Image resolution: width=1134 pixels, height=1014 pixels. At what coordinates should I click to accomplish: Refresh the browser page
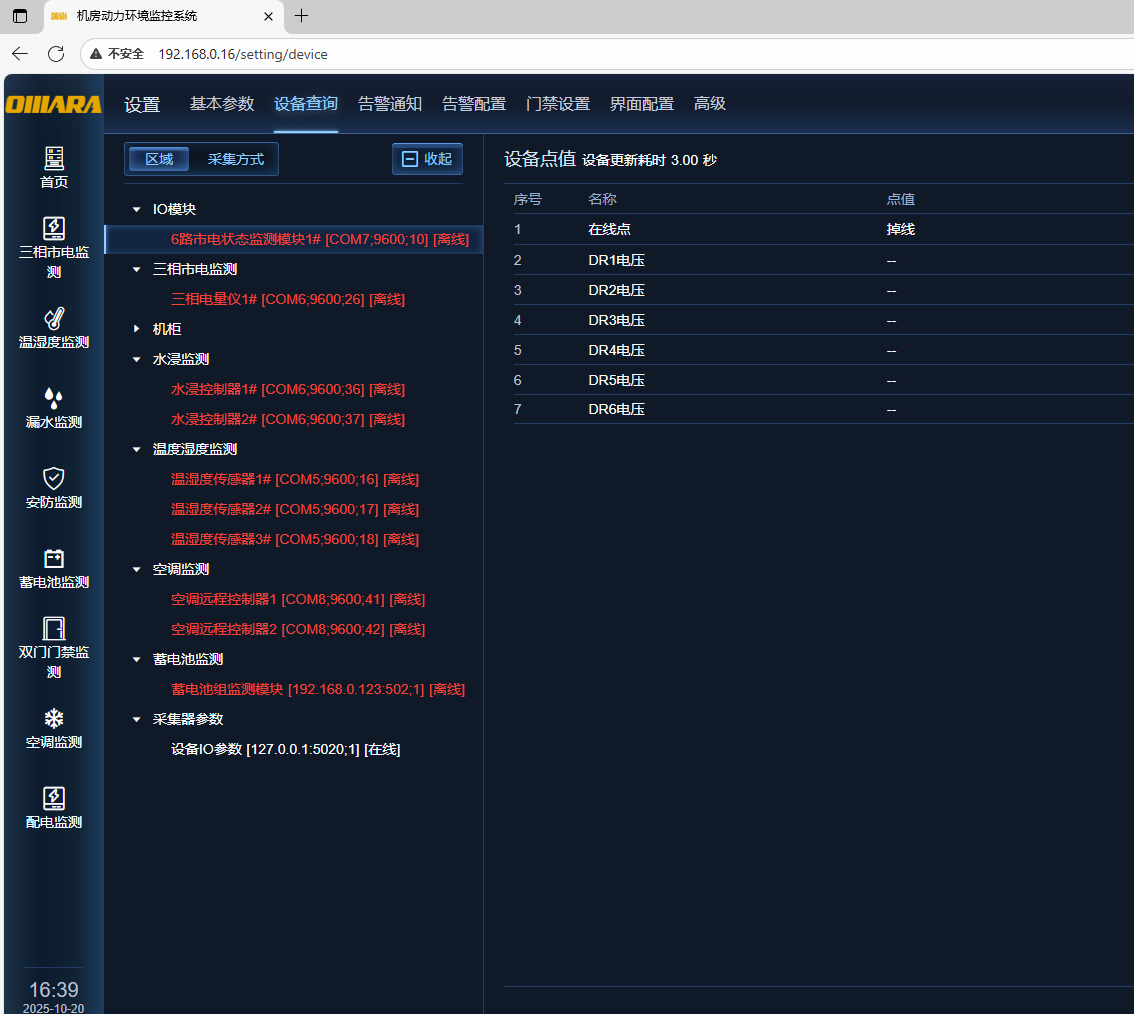56,54
